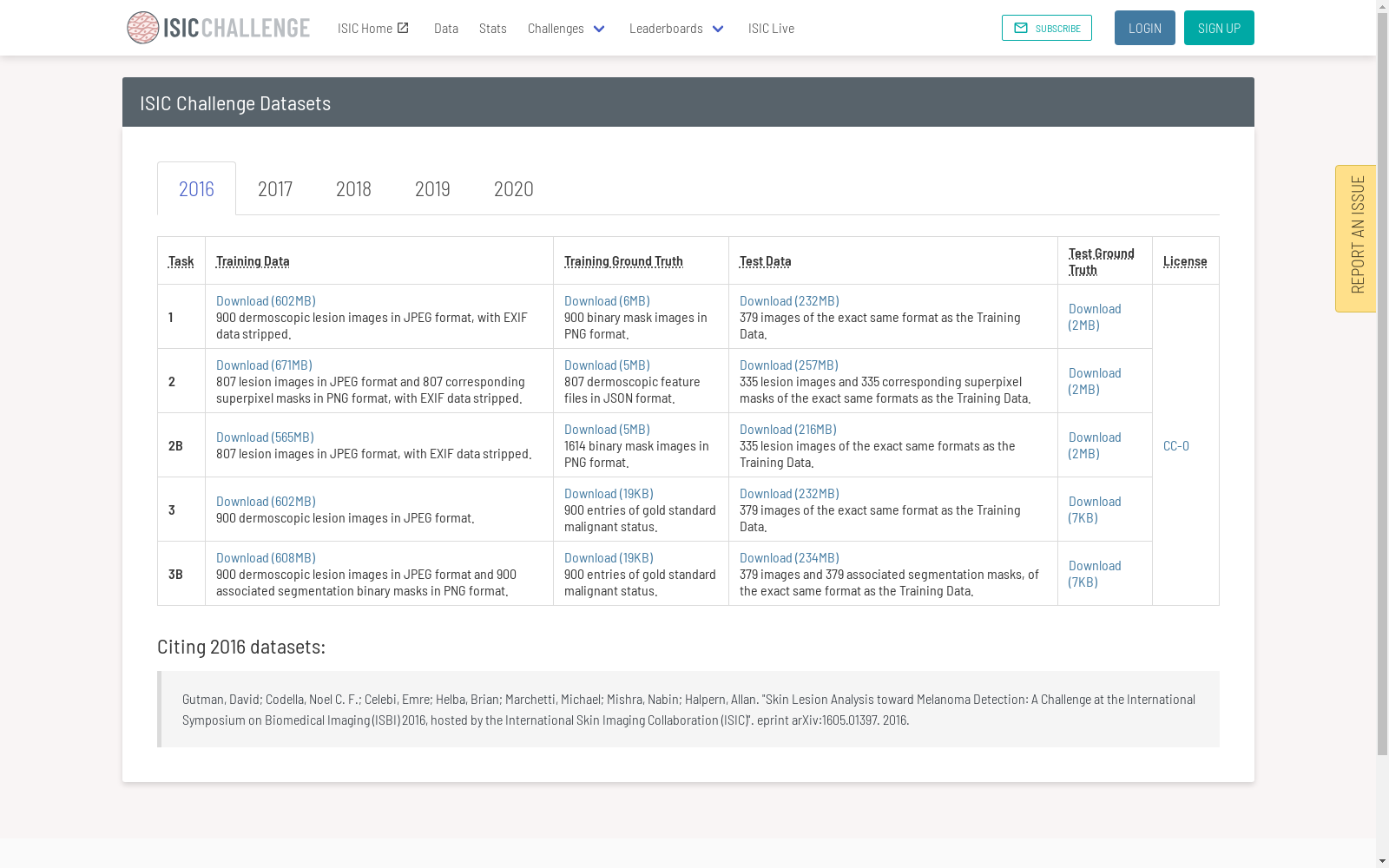The height and width of the screenshot is (868, 1389).
Task: Download Task 2B test data (216MB)
Action: [787, 429]
